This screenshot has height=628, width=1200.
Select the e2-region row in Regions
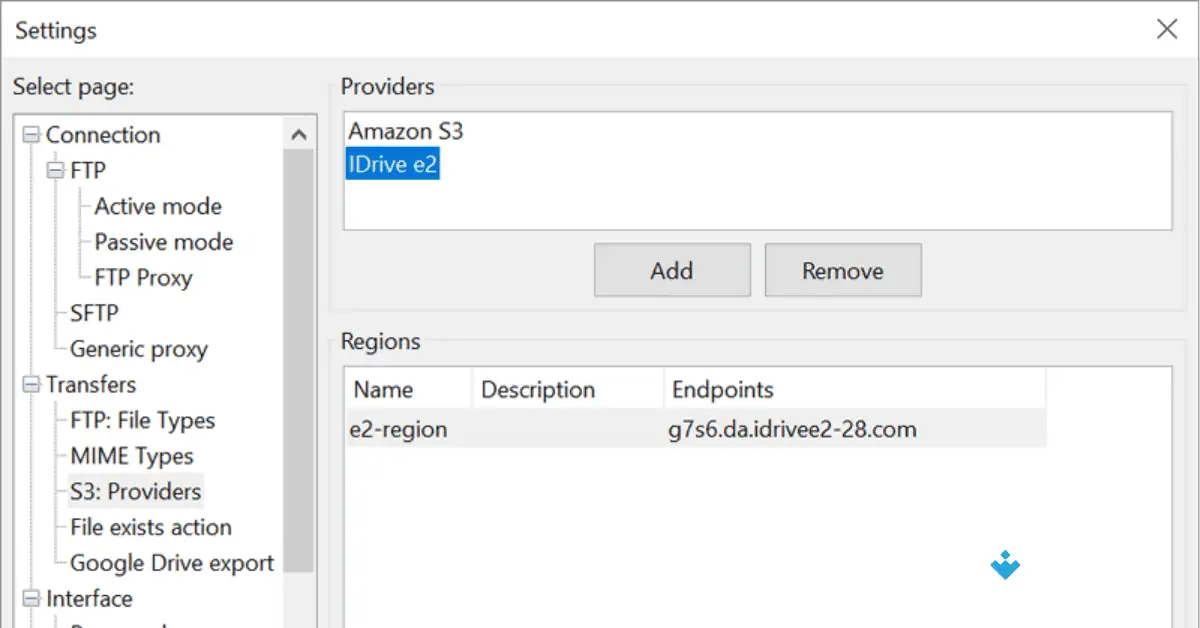(x=400, y=430)
